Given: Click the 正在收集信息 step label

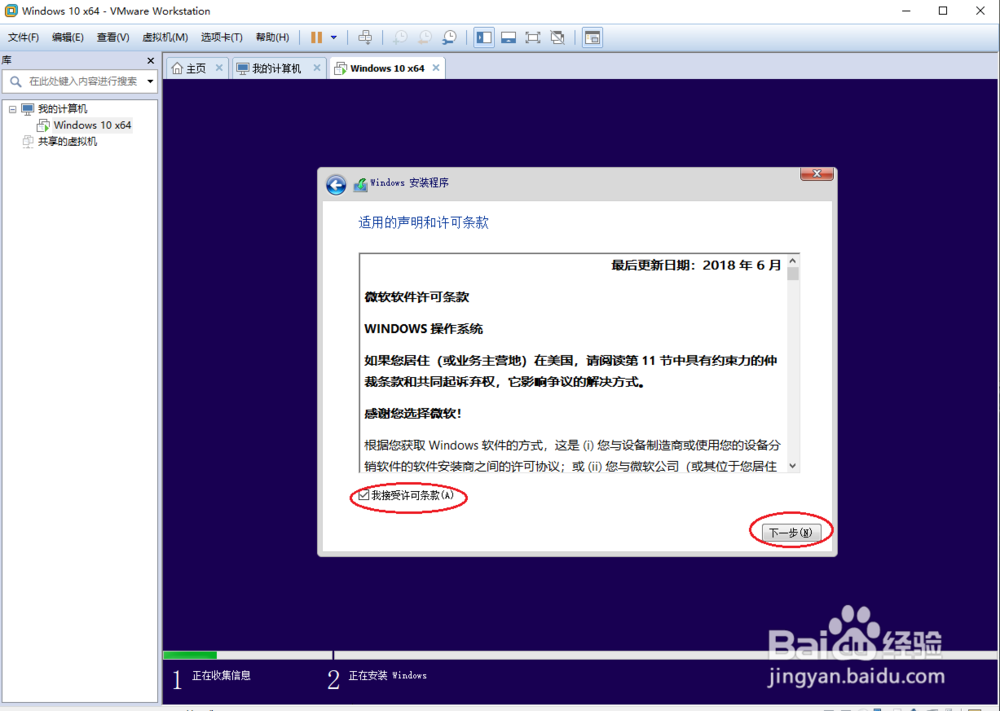Looking at the screenshot, I should 221,676.
